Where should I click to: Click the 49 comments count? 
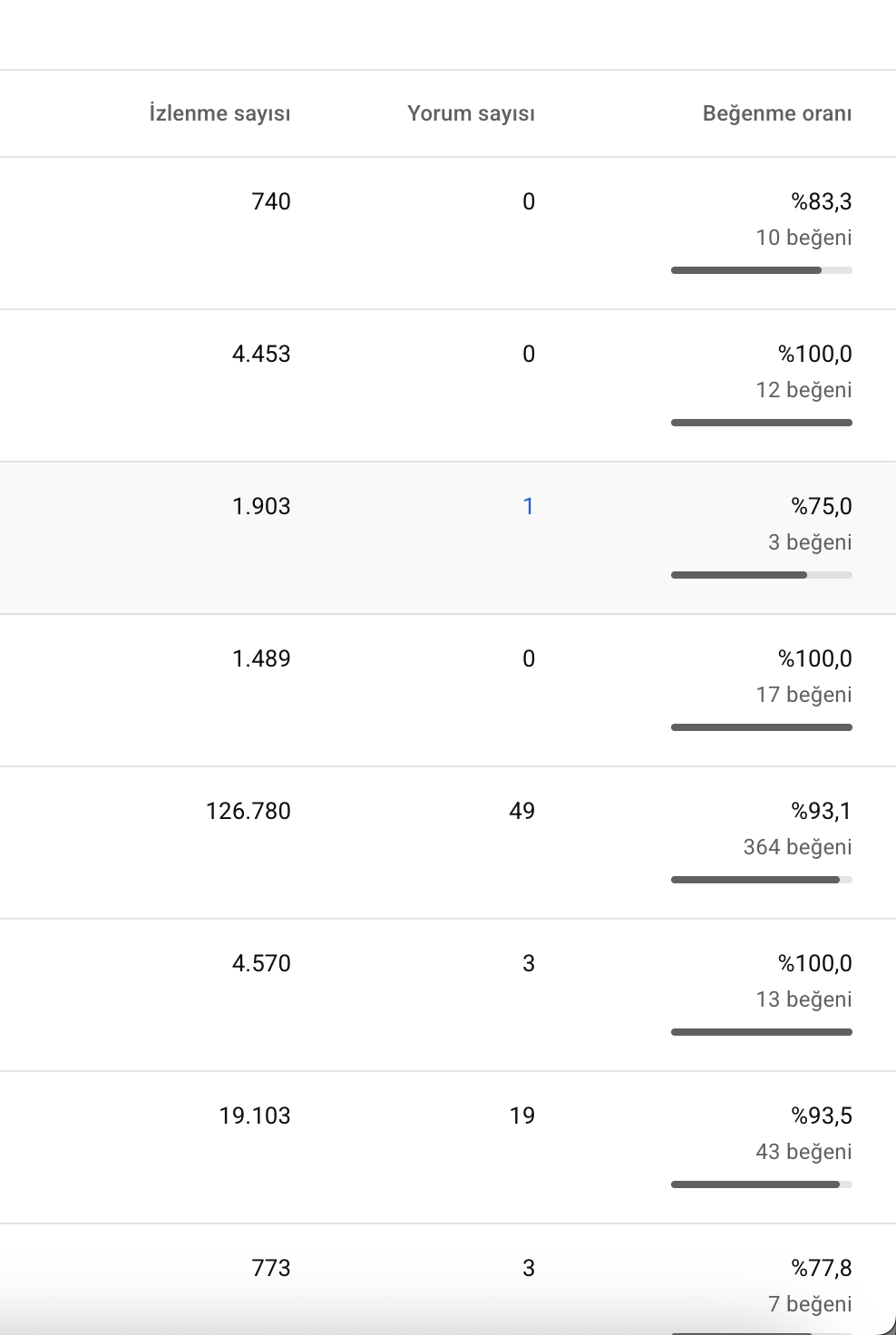(x=522, y=811)
